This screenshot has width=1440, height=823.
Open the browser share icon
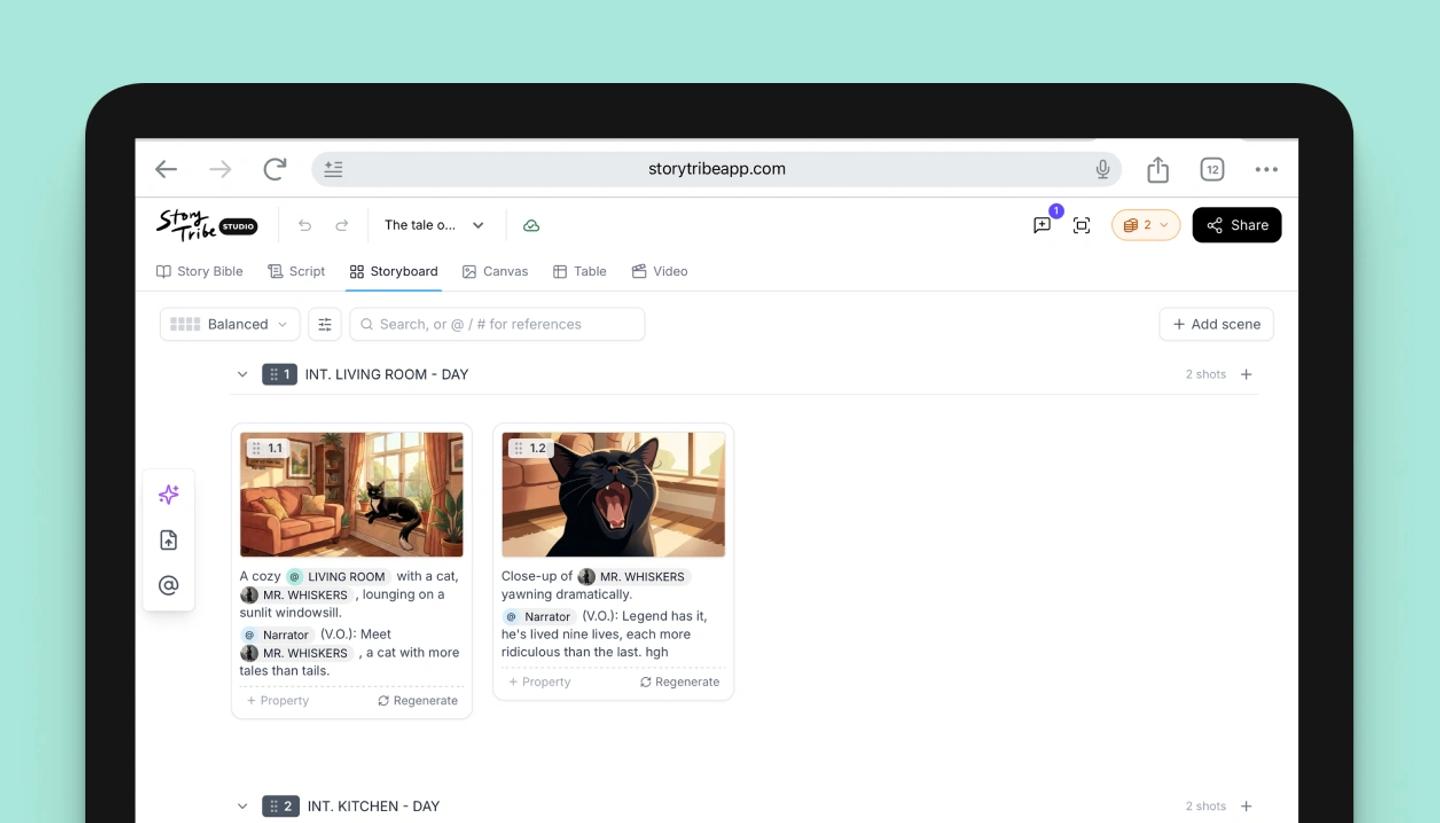coord(1158,169)
